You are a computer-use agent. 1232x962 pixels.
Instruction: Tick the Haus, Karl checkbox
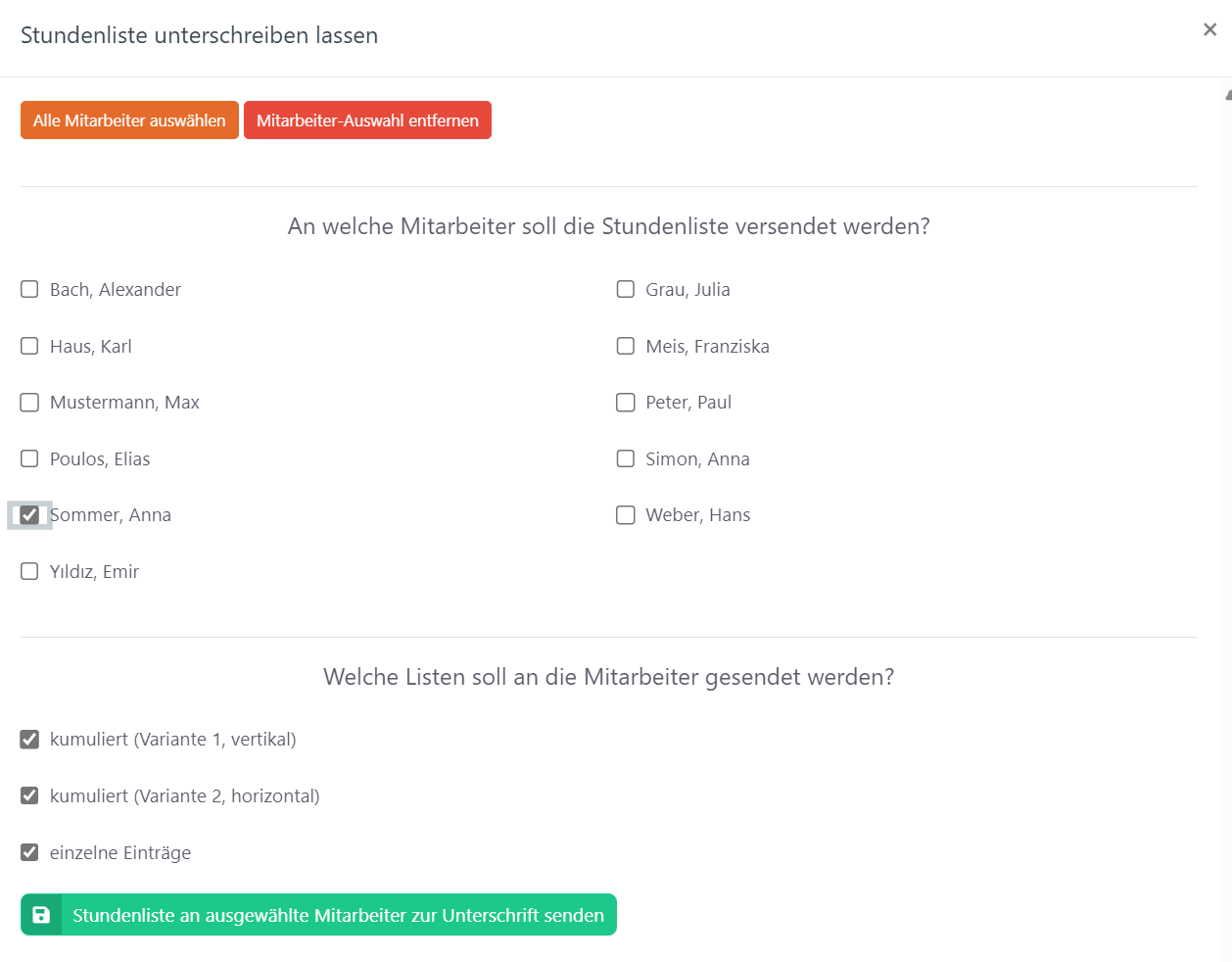(30, 346)
